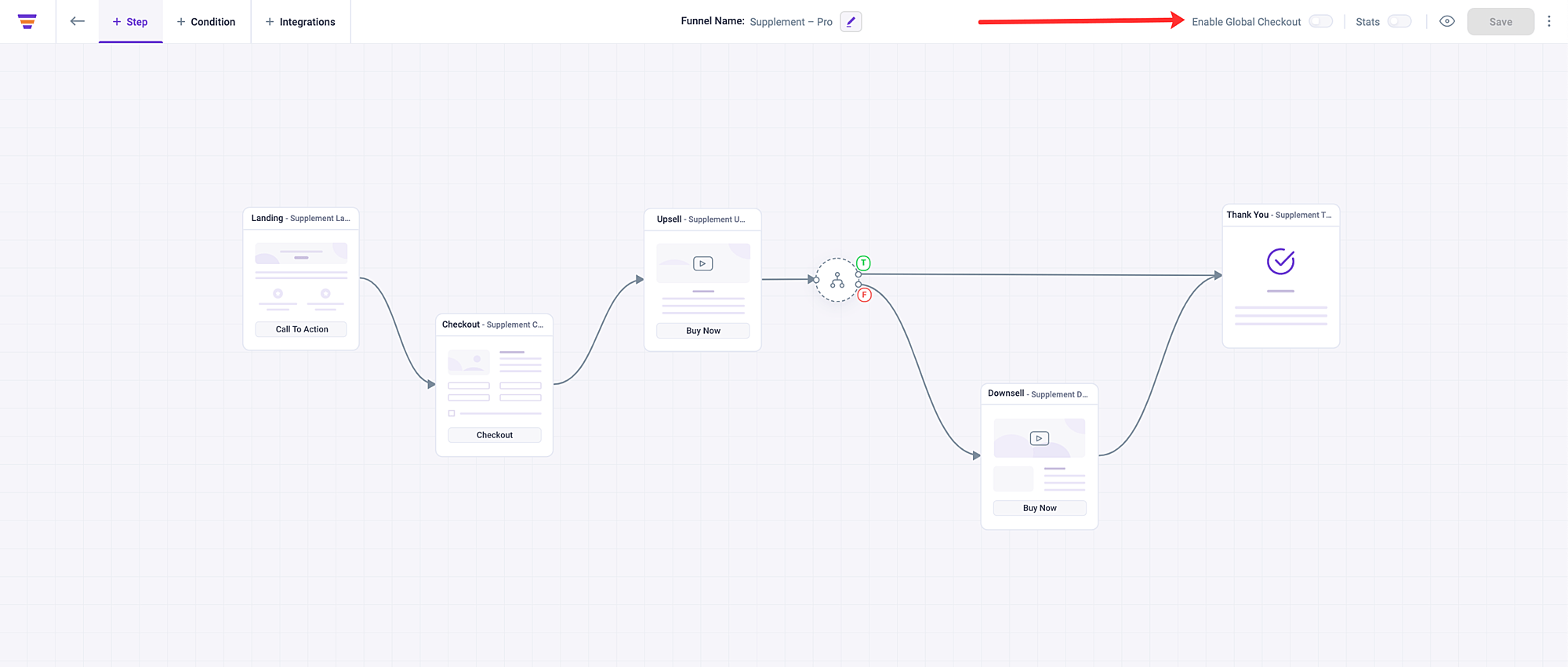The image size is (1568, 667).
Task: Toggle Enable Global Checkout switch
Action: [x=1321, y=21]
